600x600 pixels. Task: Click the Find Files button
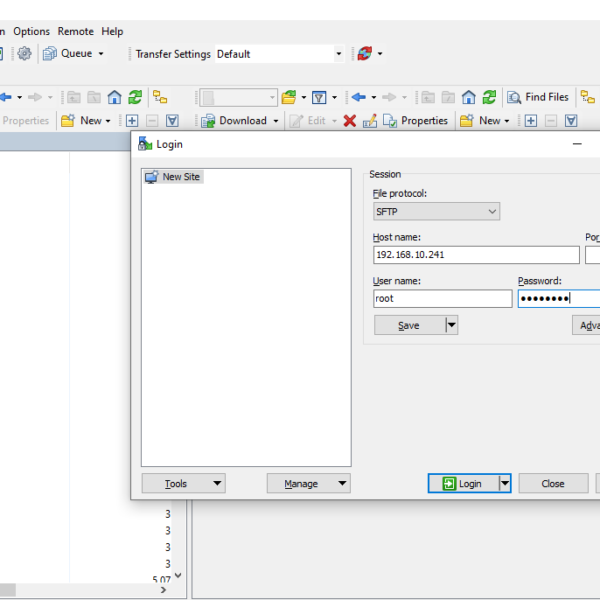(x=537, y=97)
